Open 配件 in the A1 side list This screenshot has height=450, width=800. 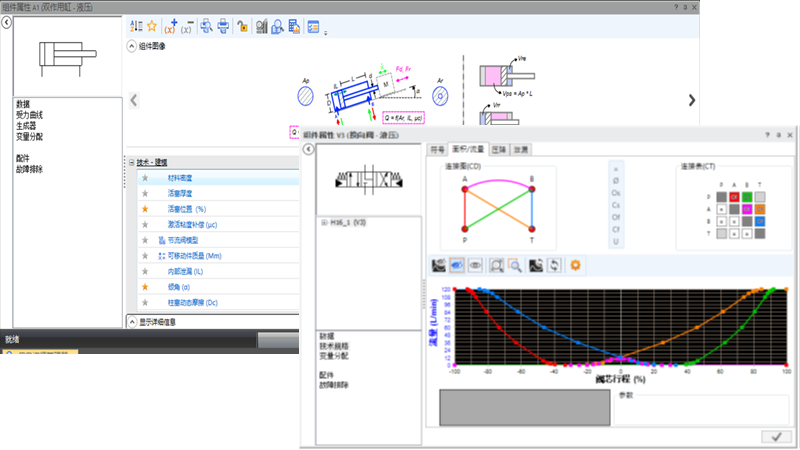pos(23,159)
